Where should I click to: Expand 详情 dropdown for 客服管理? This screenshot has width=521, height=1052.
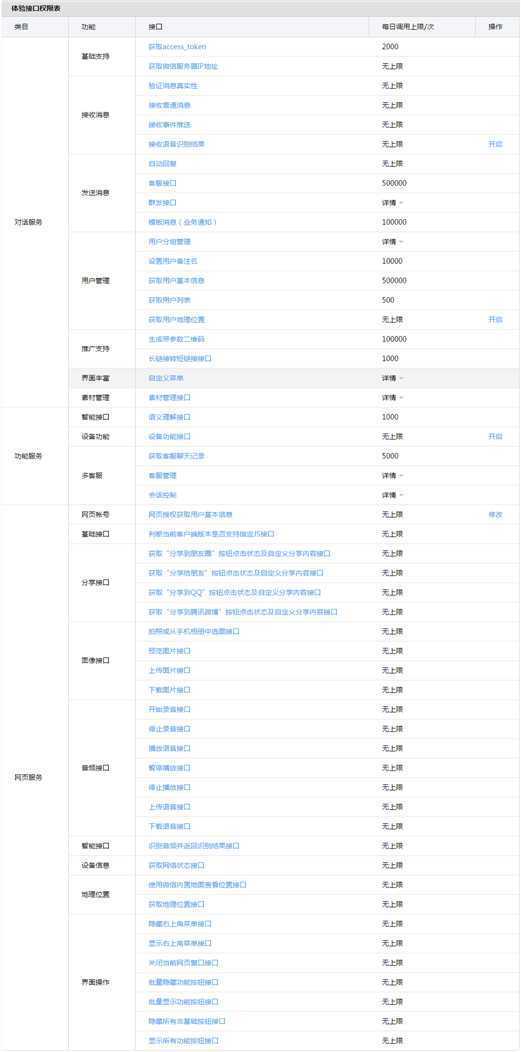(392, 476)
